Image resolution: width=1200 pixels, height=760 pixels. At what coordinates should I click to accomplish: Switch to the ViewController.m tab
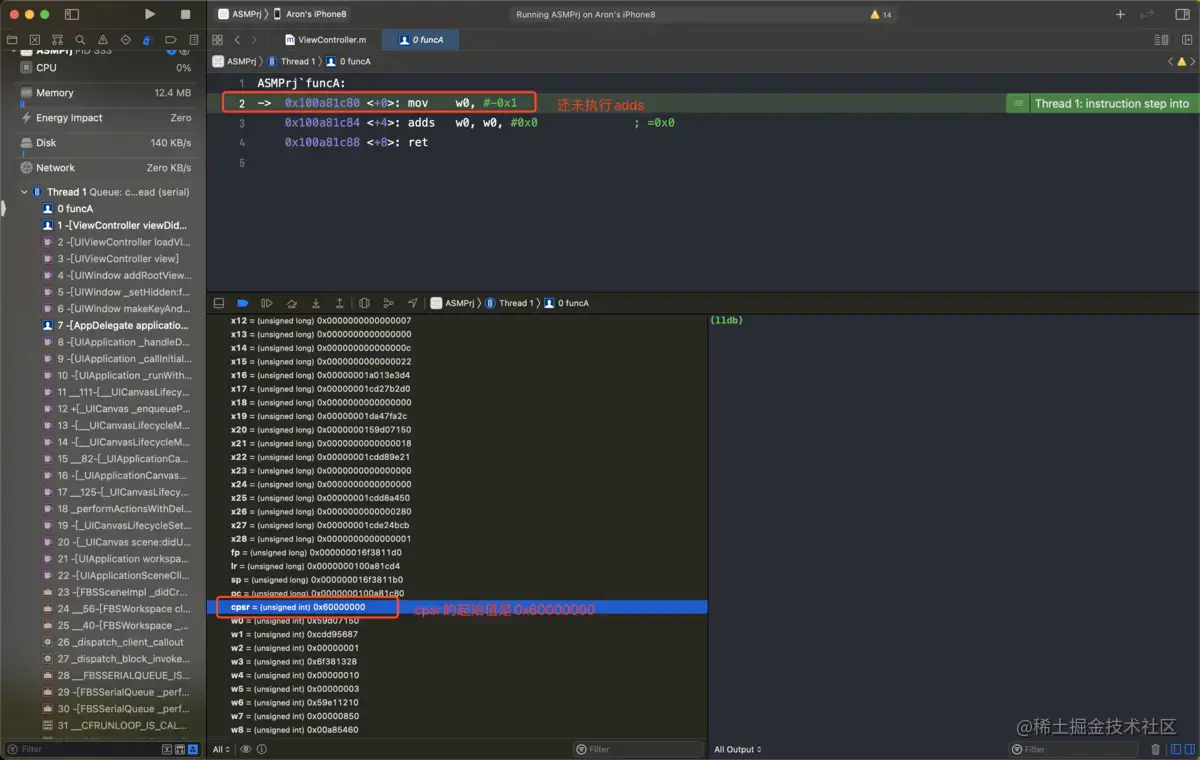pyautogui.click(x=325, y=40)
